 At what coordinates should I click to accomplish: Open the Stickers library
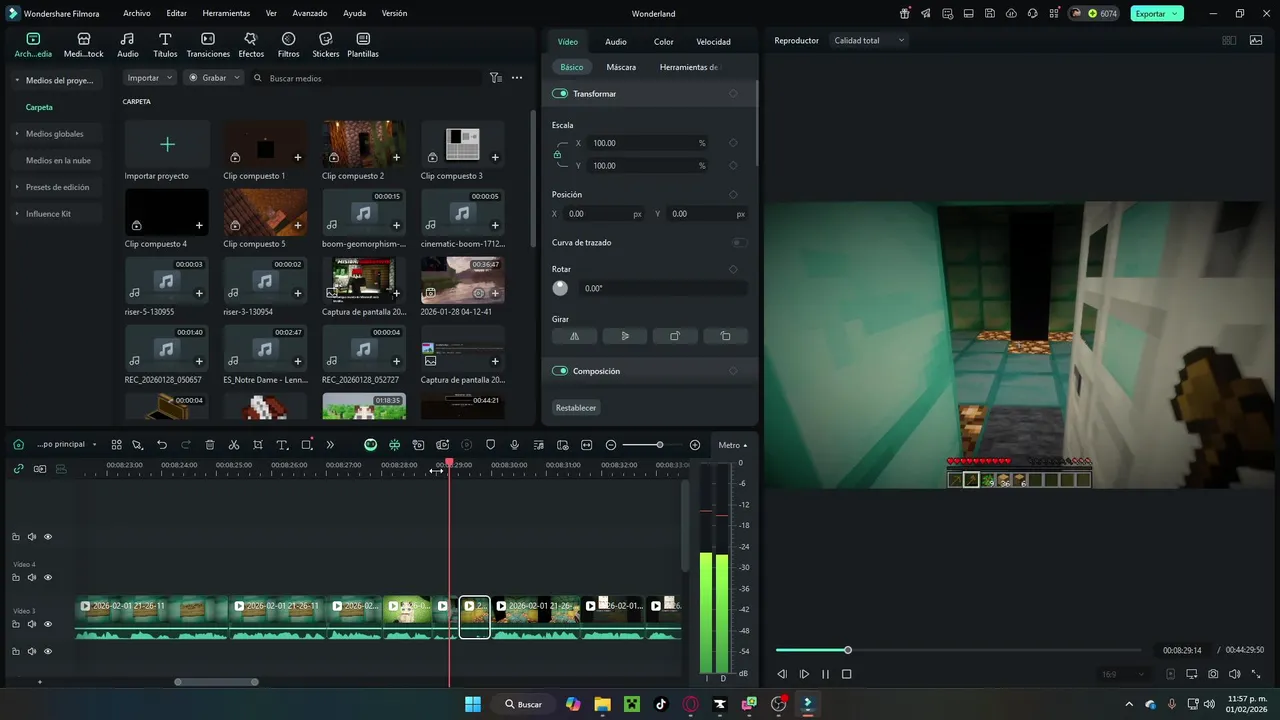(326, 44)
